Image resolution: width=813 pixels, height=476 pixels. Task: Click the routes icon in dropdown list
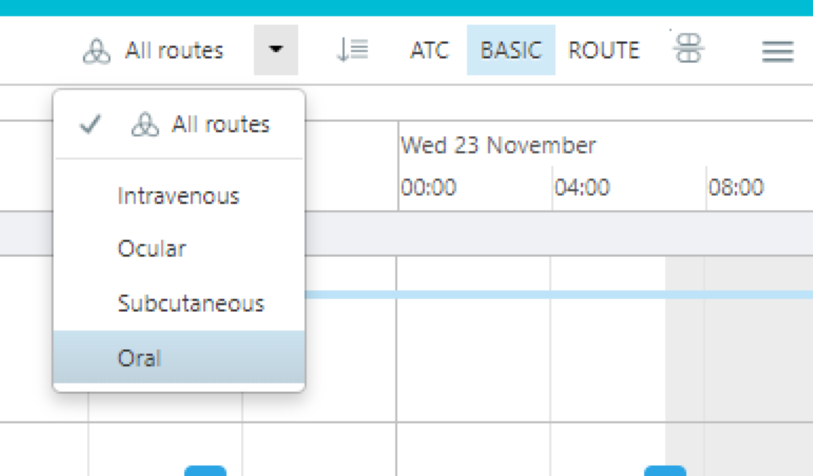click(x=145, y=125)
